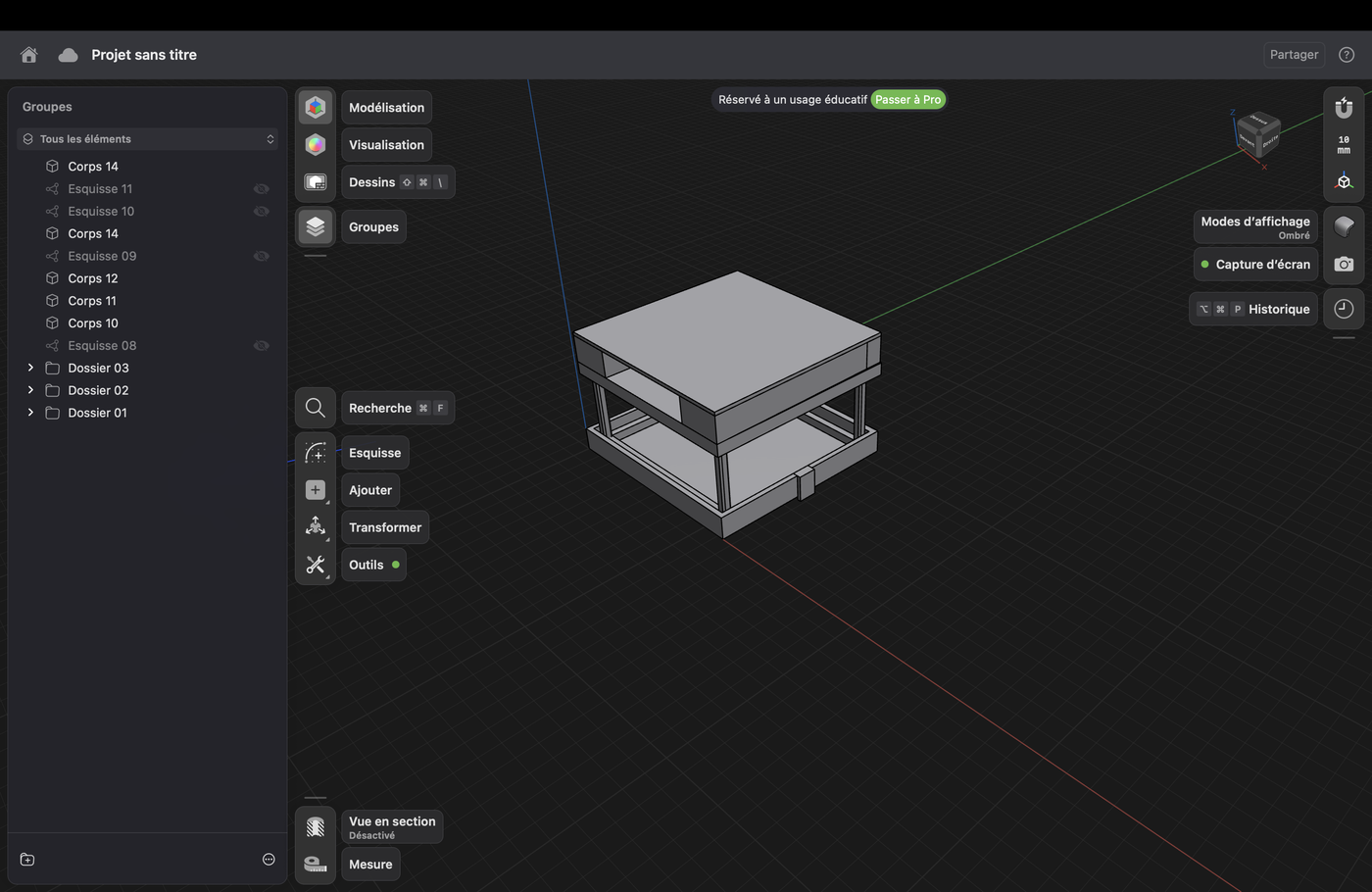Click the Vue en section Désactivé label
This screenshot has width=1372, height=892.
click(x=392, y=827)
